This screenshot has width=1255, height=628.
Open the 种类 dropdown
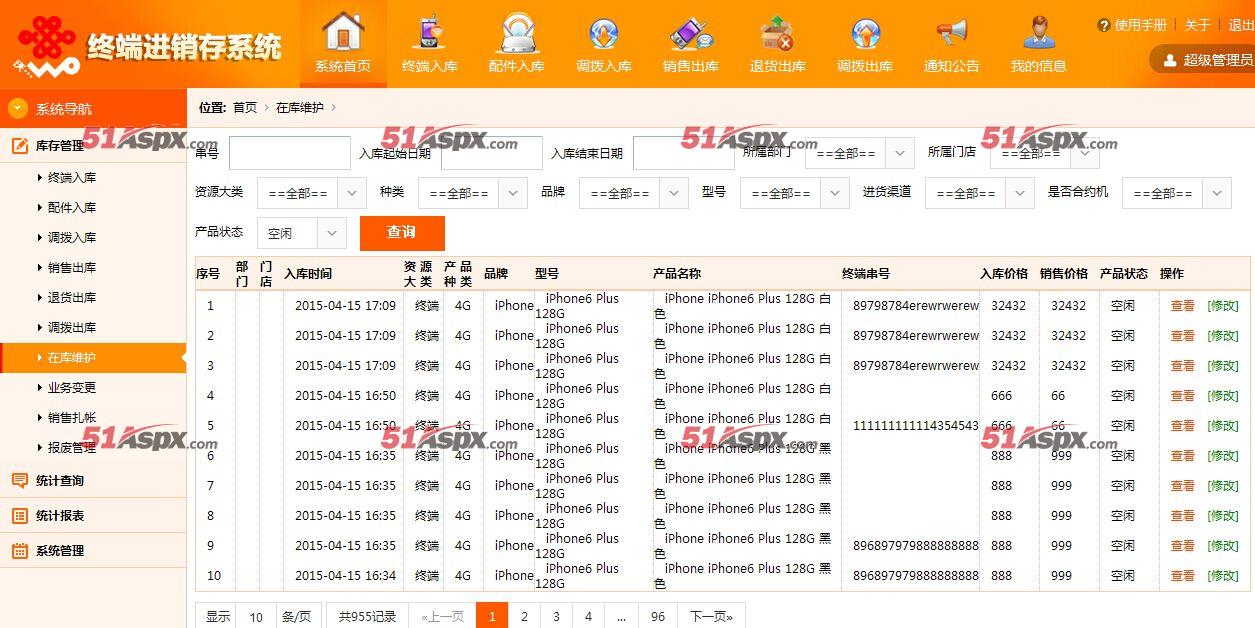(x=473, y=193)
